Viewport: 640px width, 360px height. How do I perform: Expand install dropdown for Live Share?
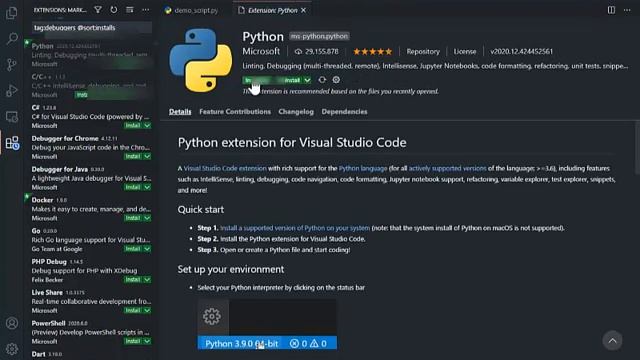point(147,311)
